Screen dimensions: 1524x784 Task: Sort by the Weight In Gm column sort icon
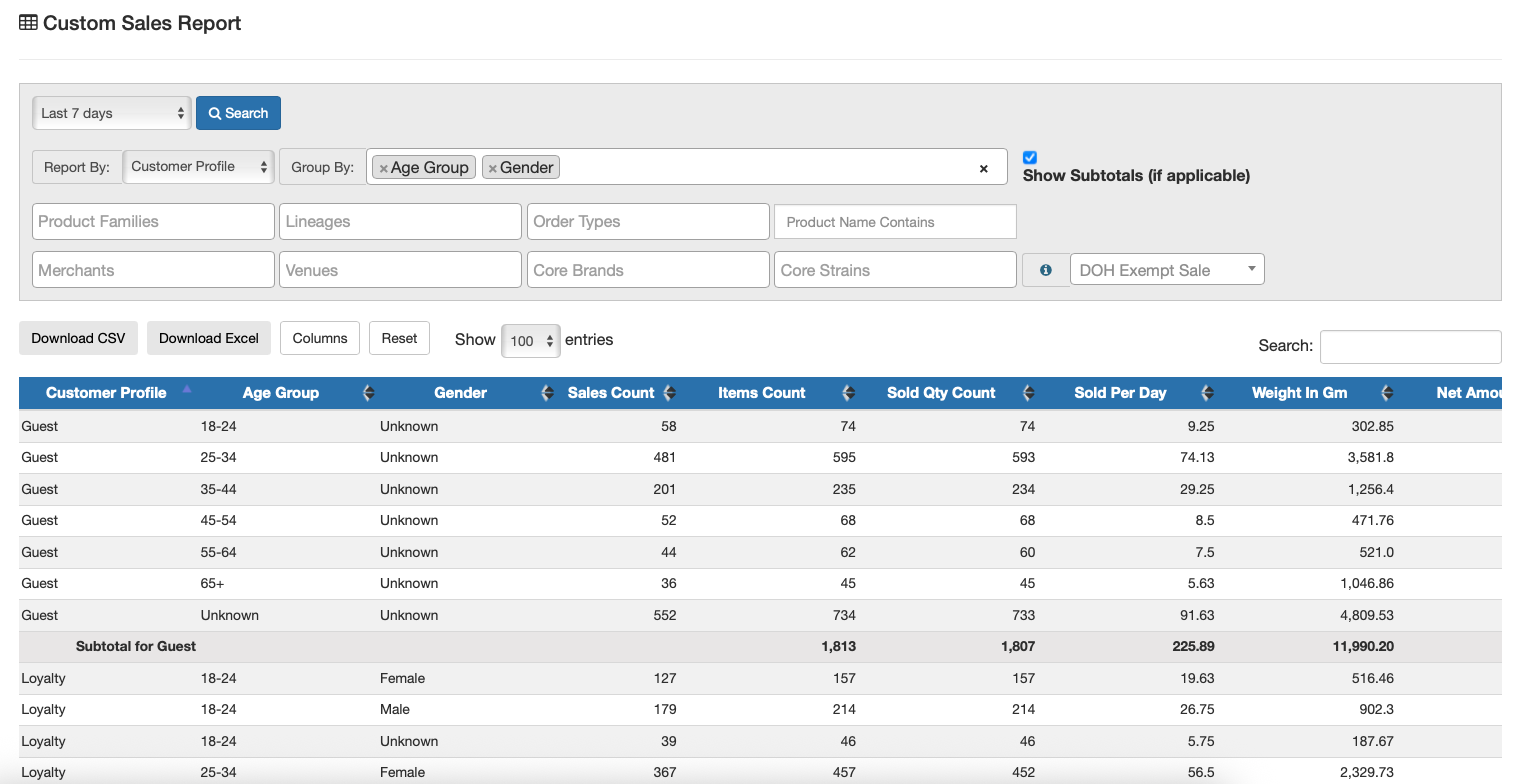(1387, 393)
